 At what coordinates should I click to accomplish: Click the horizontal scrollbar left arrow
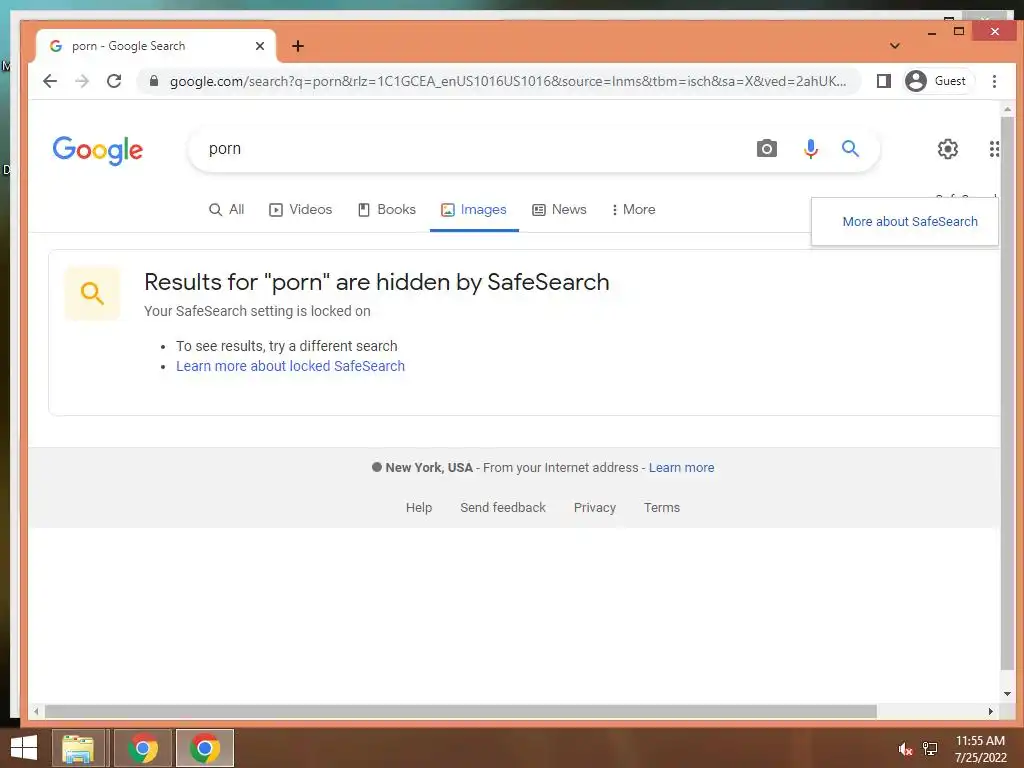pyautogui.click(x=36, y=711)
